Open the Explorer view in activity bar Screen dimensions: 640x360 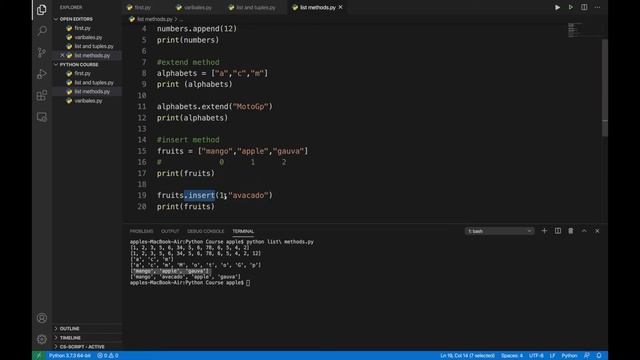[x=42, y=9]
